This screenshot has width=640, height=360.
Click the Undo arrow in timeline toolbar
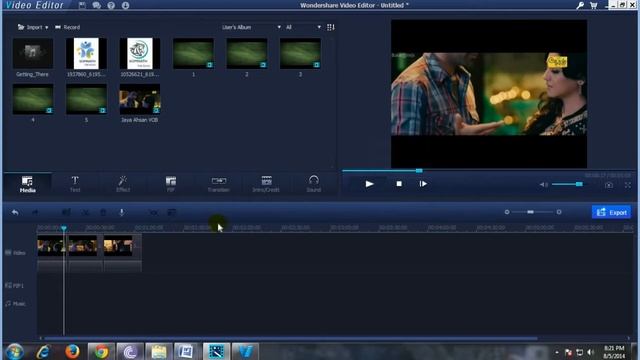coord(15,213)
